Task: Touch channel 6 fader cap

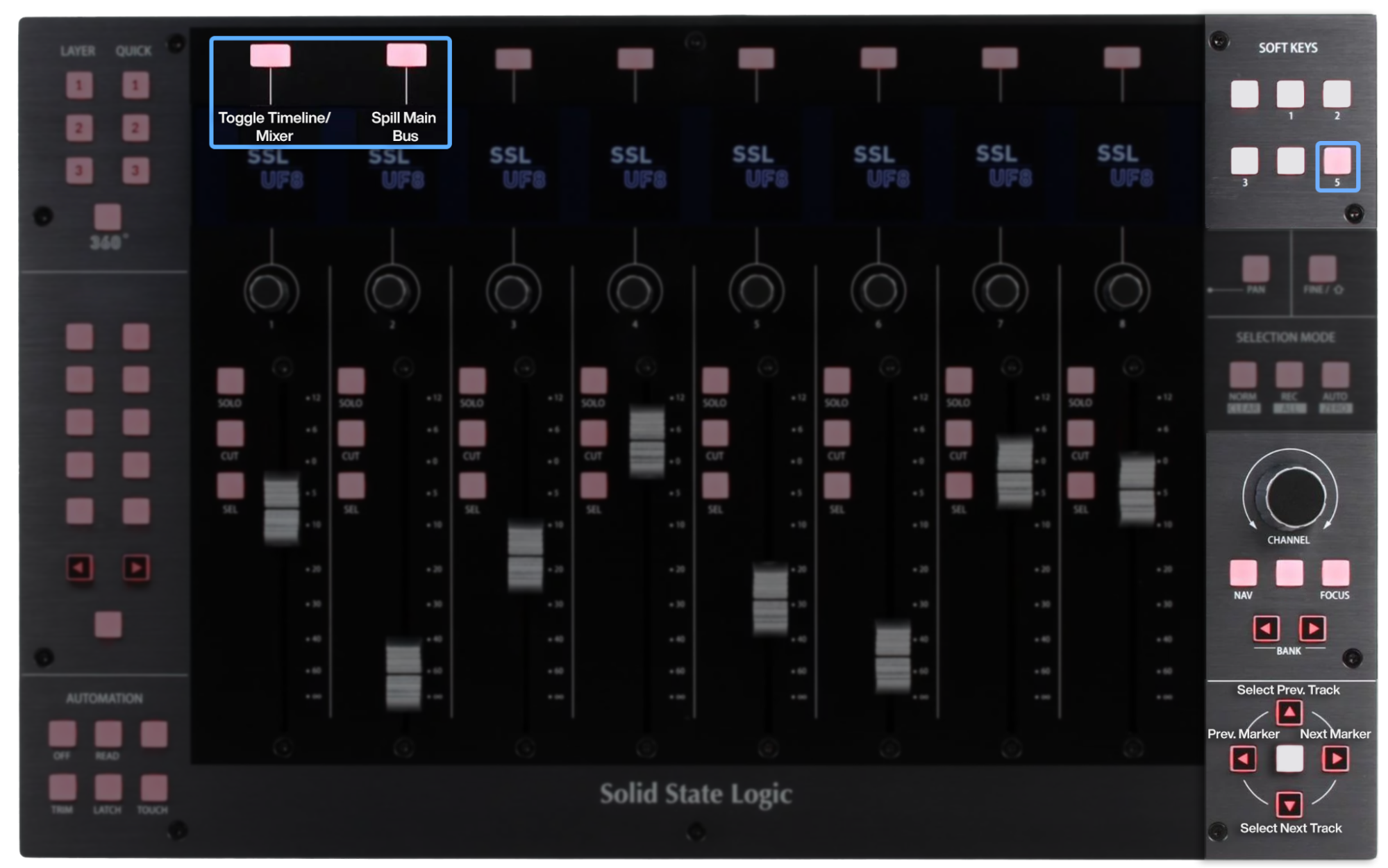Action: (892, 656)
